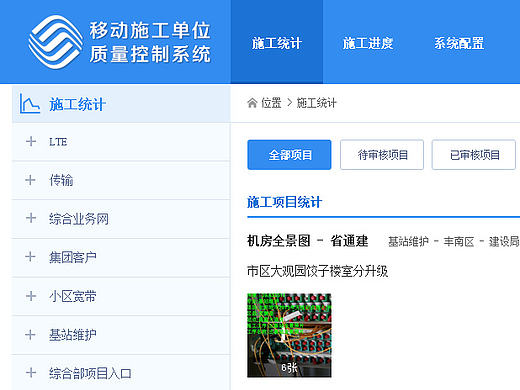
Task: Select the 全部项目 filter button
Action: click(289, 155)
